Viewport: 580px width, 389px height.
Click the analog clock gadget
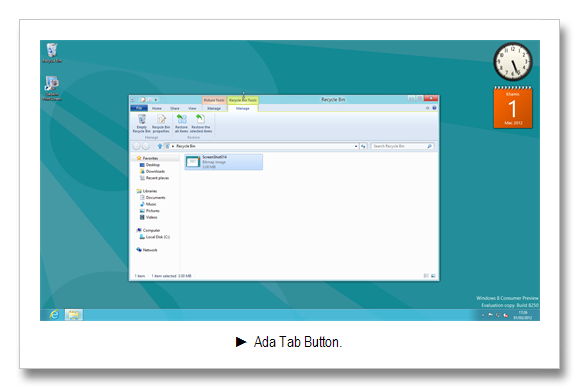(x=513, y=61)
